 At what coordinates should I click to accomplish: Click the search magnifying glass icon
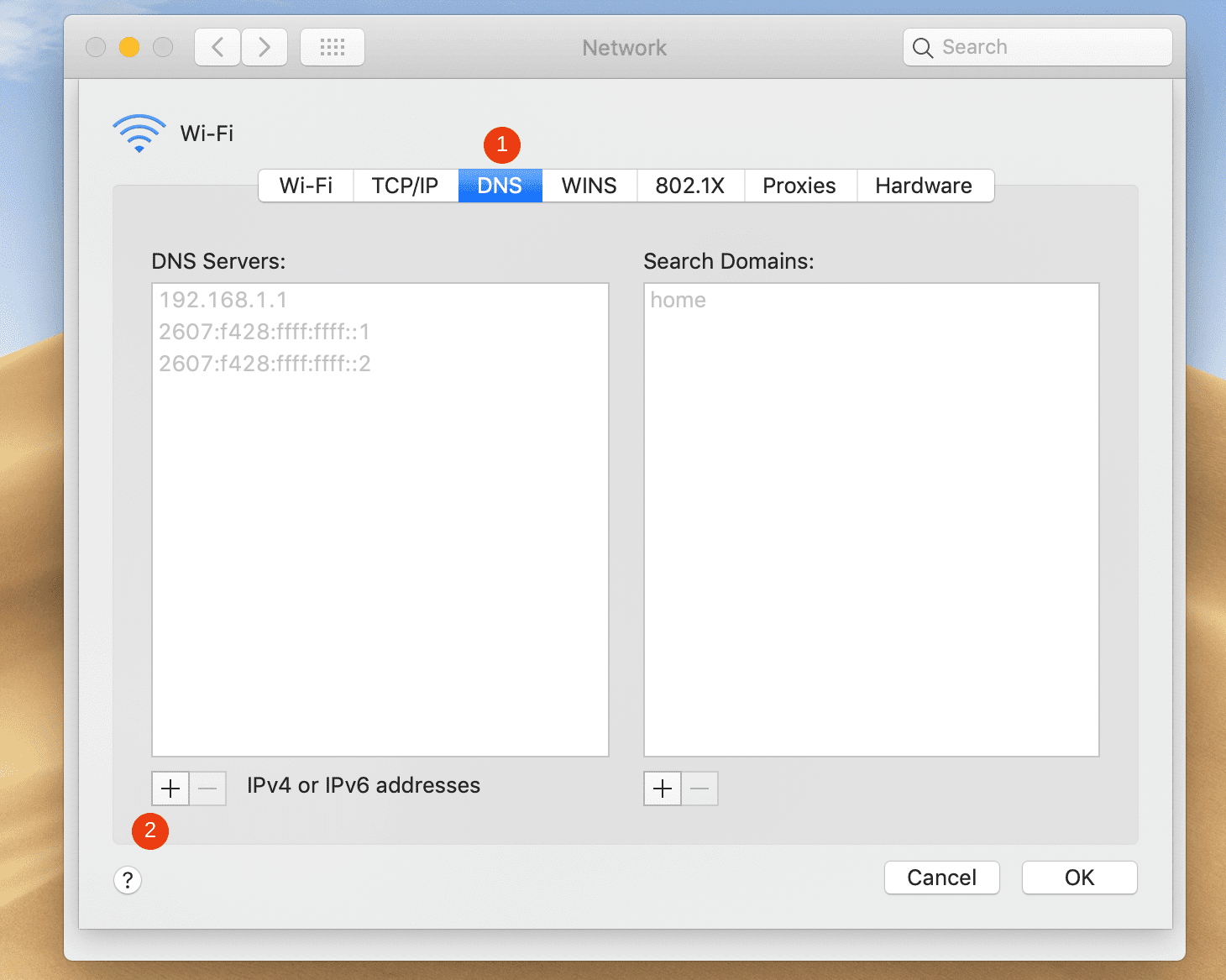click(922, 48)
